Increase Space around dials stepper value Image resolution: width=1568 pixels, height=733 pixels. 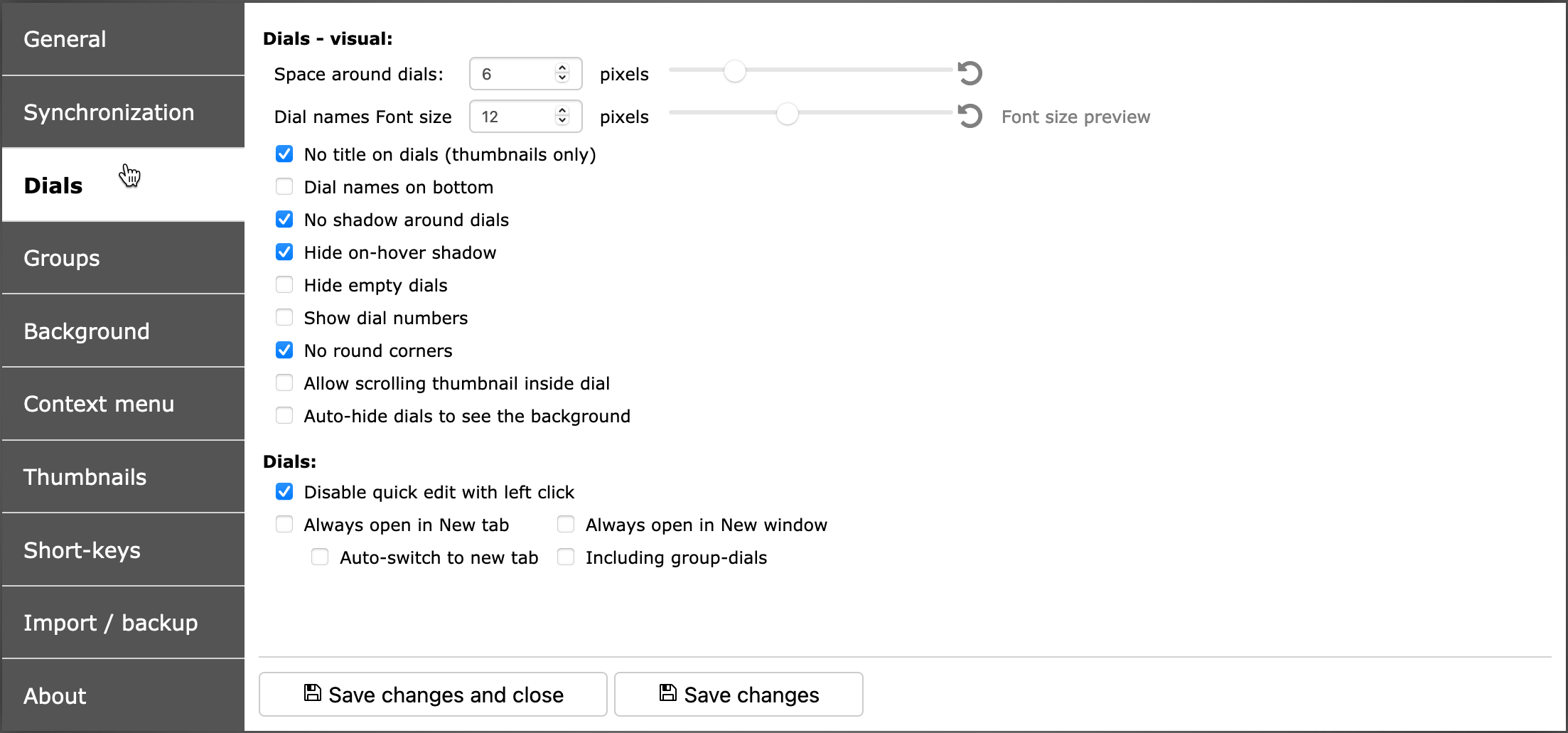click(x=562, y=69)
